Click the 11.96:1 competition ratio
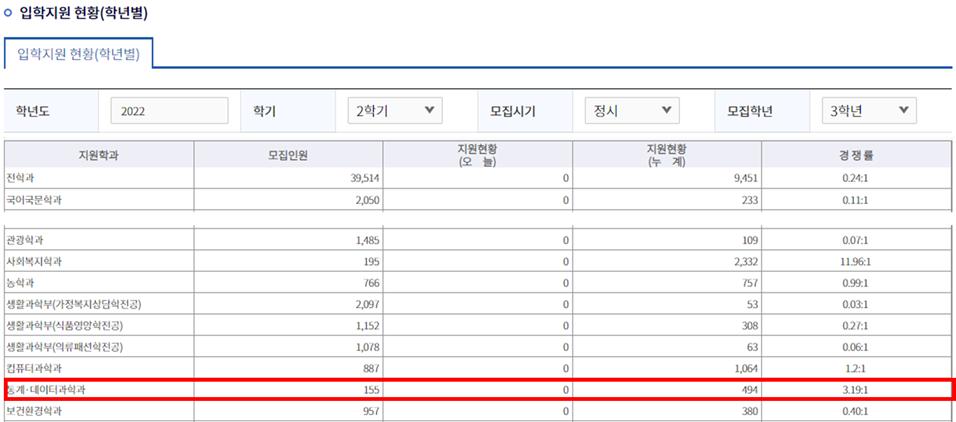956x422 pixels. (856, 262)
